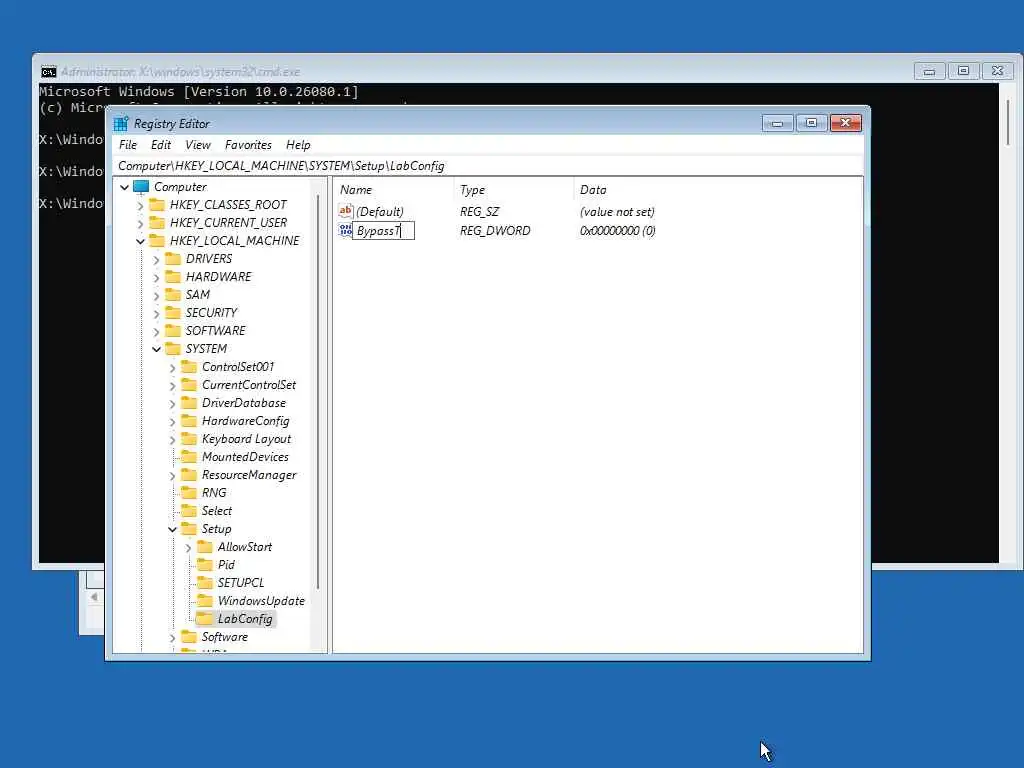Click the Registry Editor title bar icon

[121, 123]
